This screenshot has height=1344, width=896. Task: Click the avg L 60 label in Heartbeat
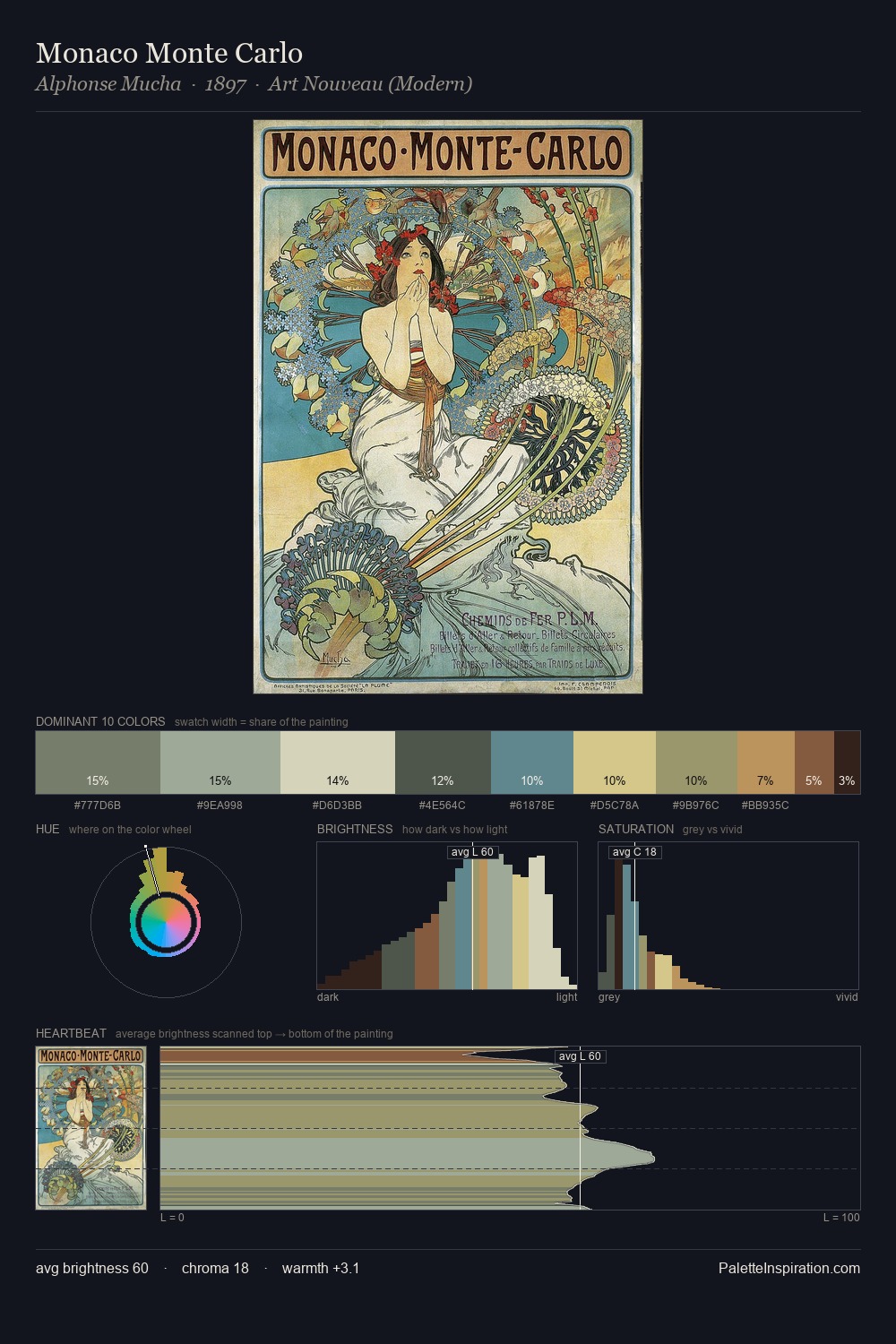(x=580, y=1056)
